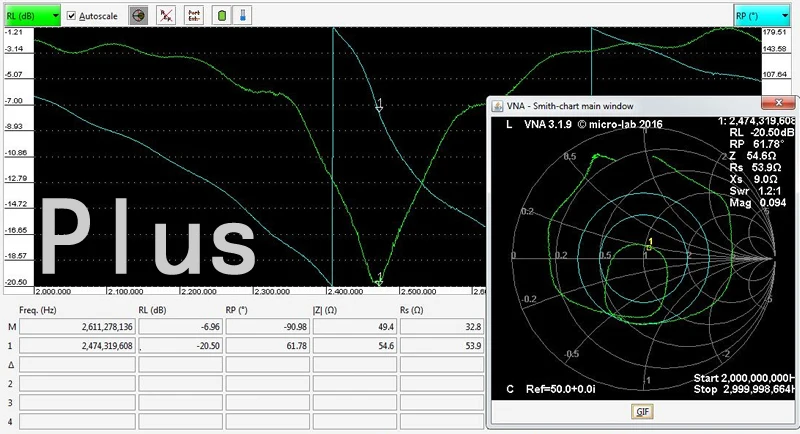The image size is (800, 434).
Task: Open the RP (°) right scale dropdown
Action: coord(762,16)
